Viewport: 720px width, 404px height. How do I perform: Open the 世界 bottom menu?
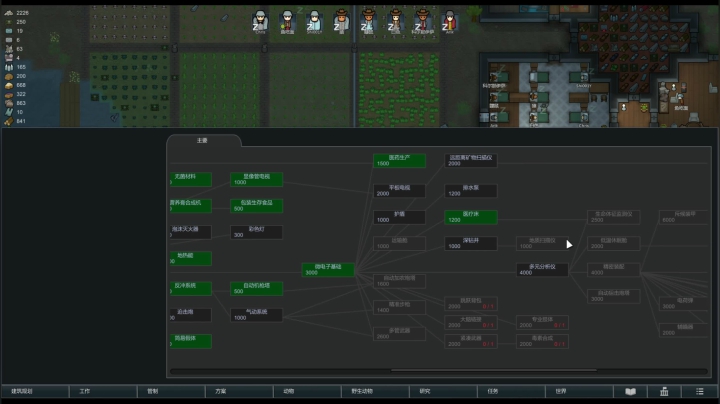point(579,391)
